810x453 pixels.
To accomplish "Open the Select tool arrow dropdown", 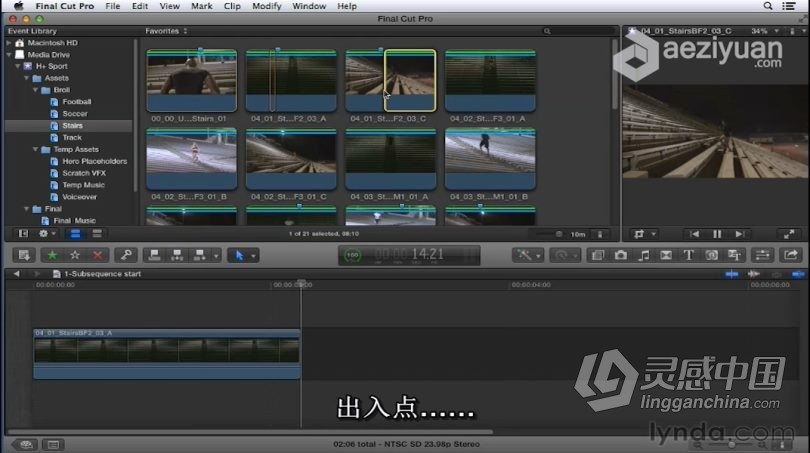I will point(253,256).
